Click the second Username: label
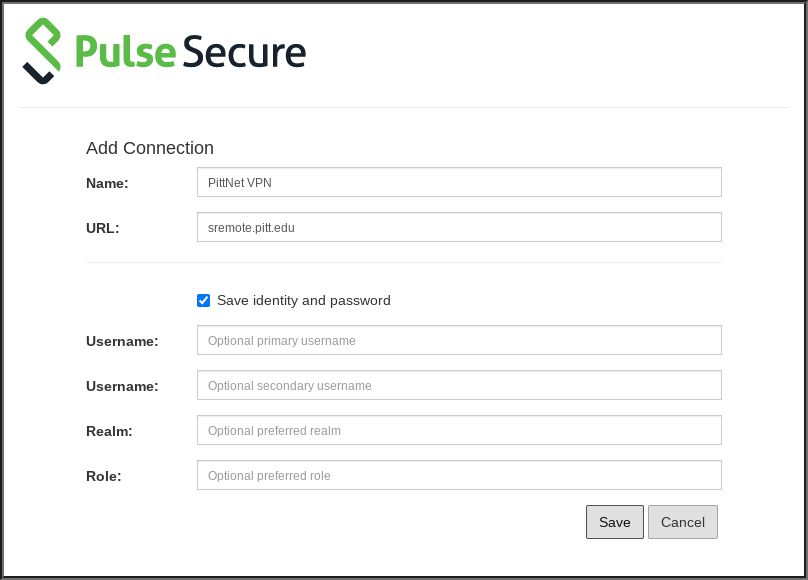 [x=122, y=386]
